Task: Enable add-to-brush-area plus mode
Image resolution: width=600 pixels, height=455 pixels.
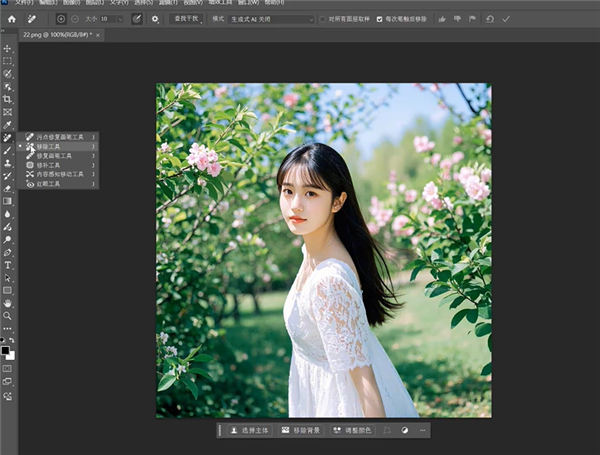Action: (61, 19)
